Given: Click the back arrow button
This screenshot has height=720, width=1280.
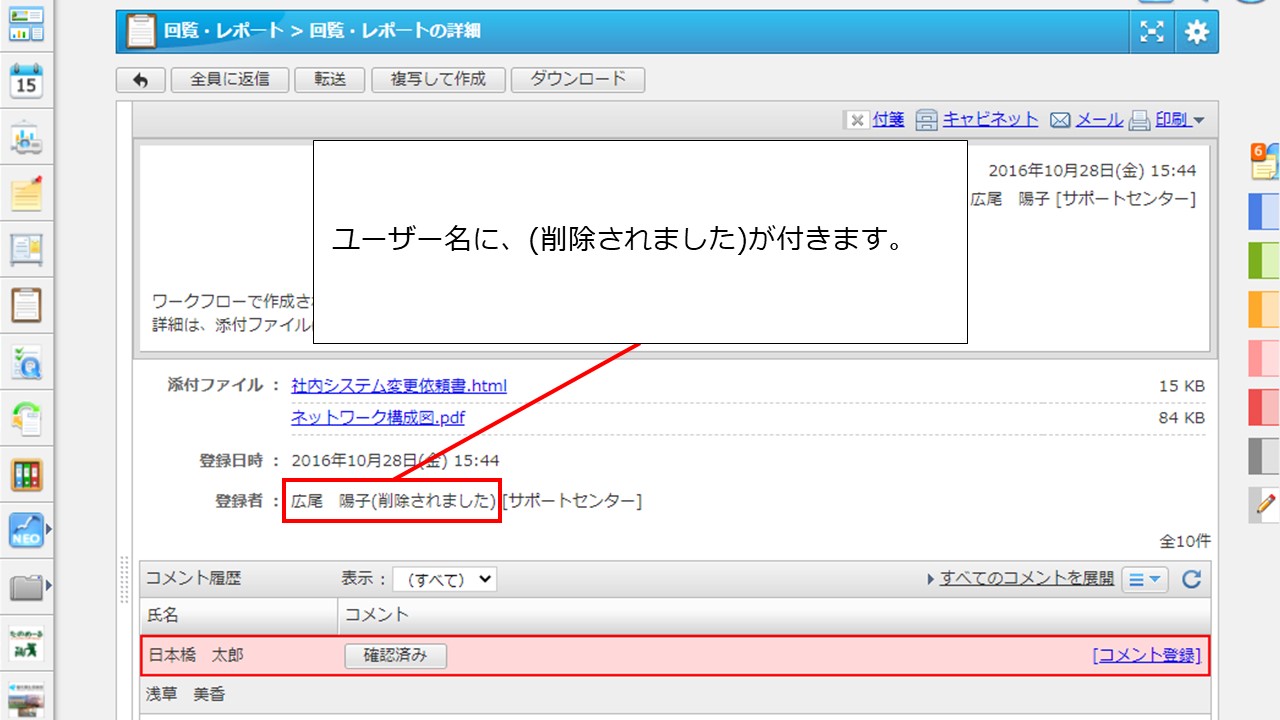Looking at the screenshot, I should pos(141,80).
